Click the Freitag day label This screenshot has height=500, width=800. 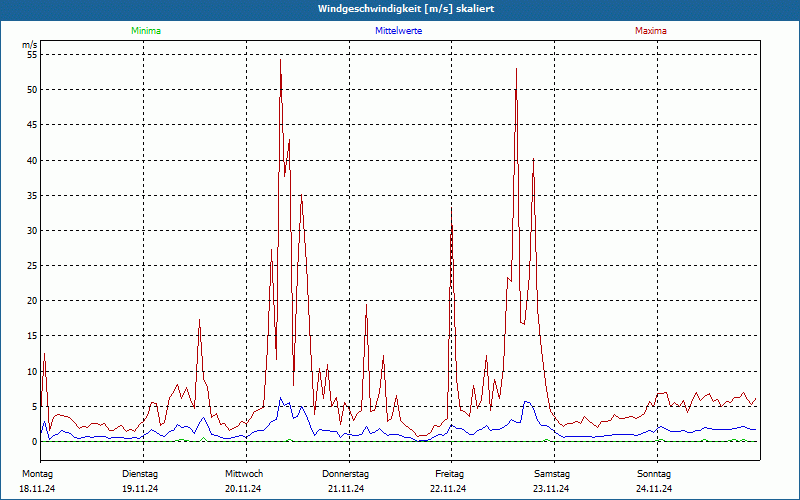tap(449, 474)
